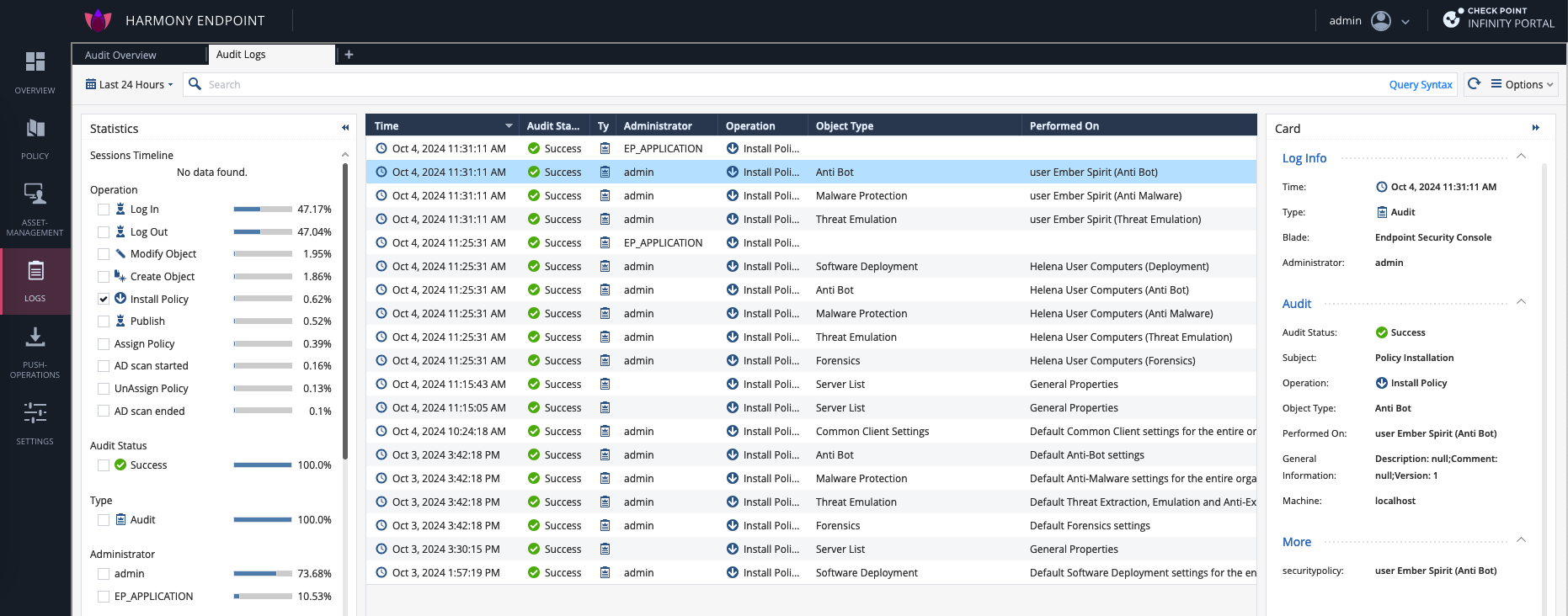Open the Query Syntax link
The image size is (1568, 616).
(1420, 84)
